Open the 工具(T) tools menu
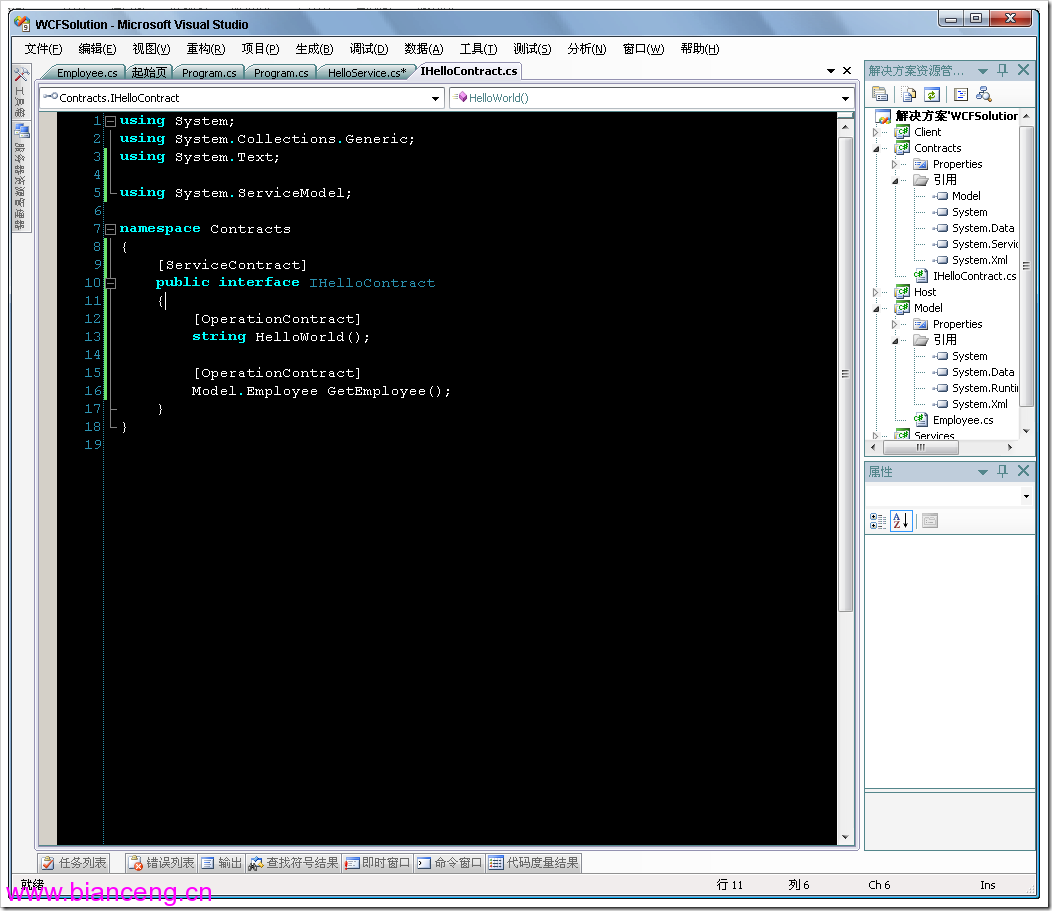The height and width of the screenshot is (911, 1052). coord(478,49)
